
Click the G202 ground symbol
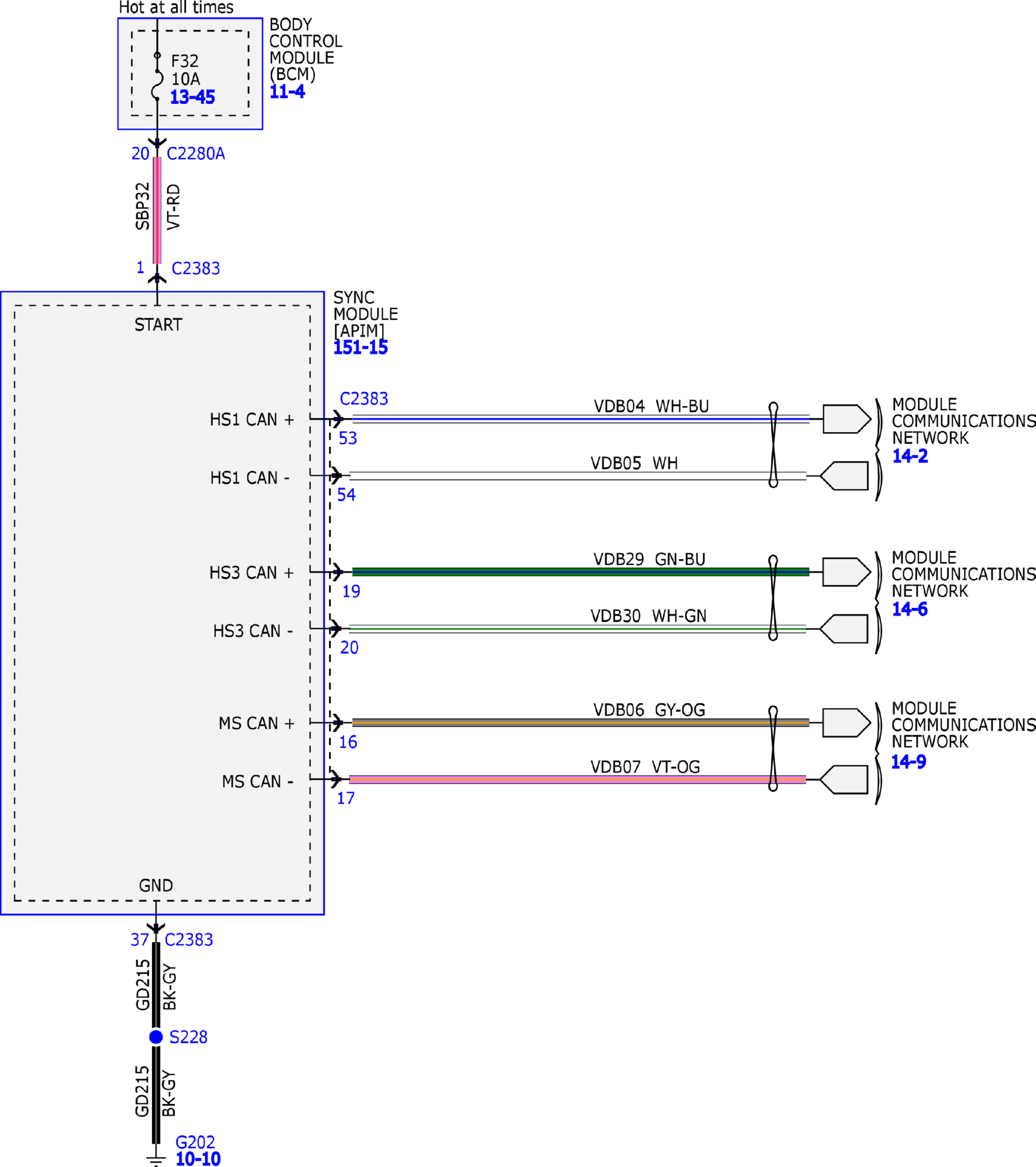click(156, 1161)
